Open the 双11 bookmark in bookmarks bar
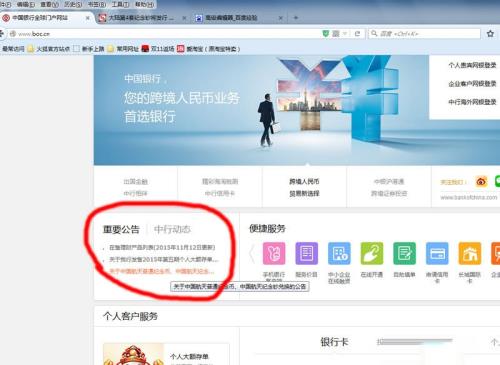 [x=158, y=49]
